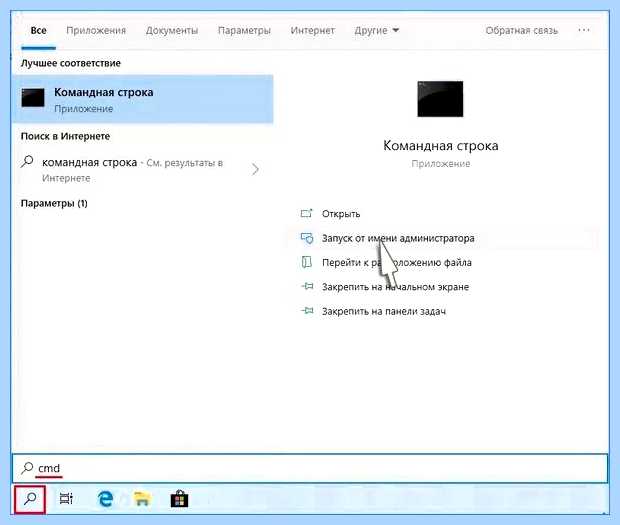Click Открыть to launch command prompt
The image size is (620, 525).
(340, 213)
